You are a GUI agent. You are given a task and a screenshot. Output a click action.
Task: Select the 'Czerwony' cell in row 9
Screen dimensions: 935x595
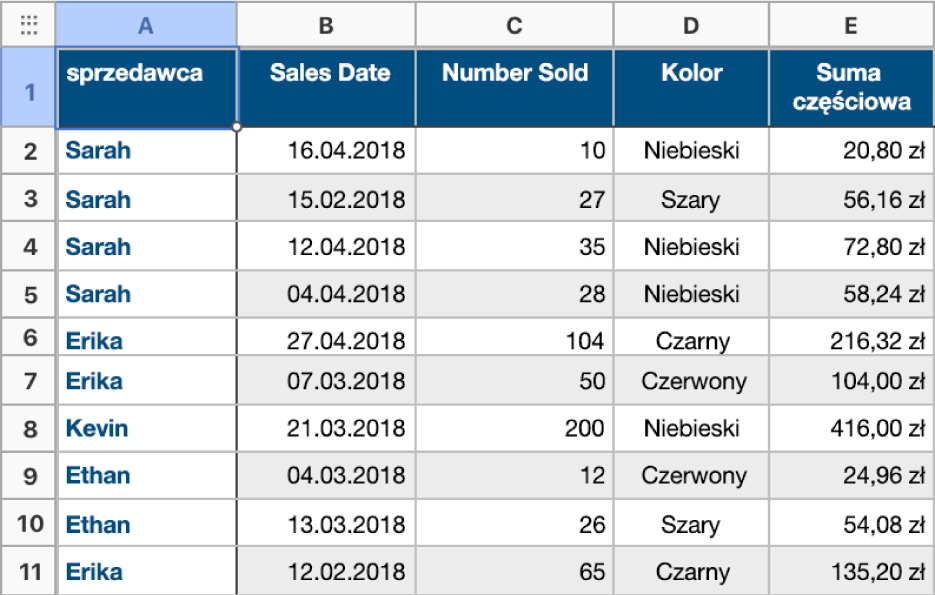pyautogui.click(x=691, y=476)
